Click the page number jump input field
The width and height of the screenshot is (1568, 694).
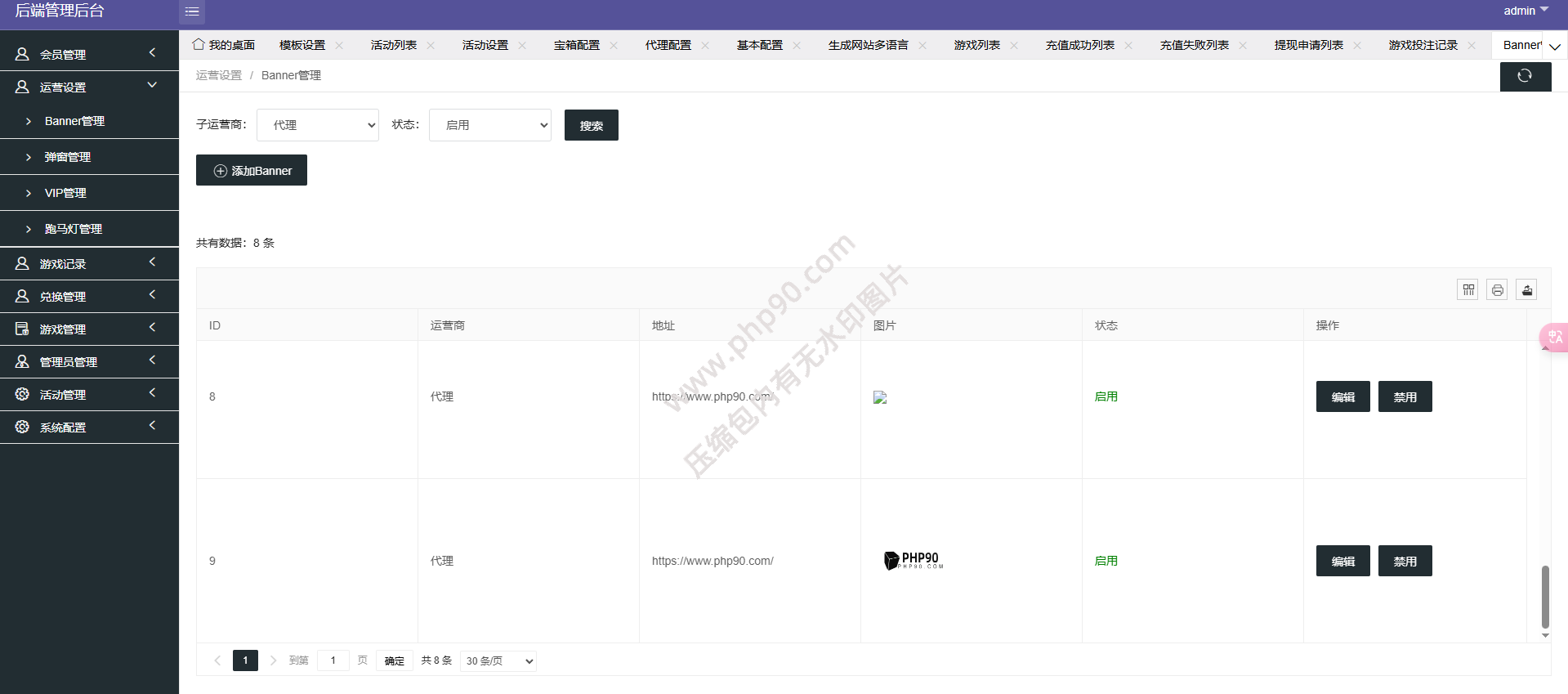333,660
